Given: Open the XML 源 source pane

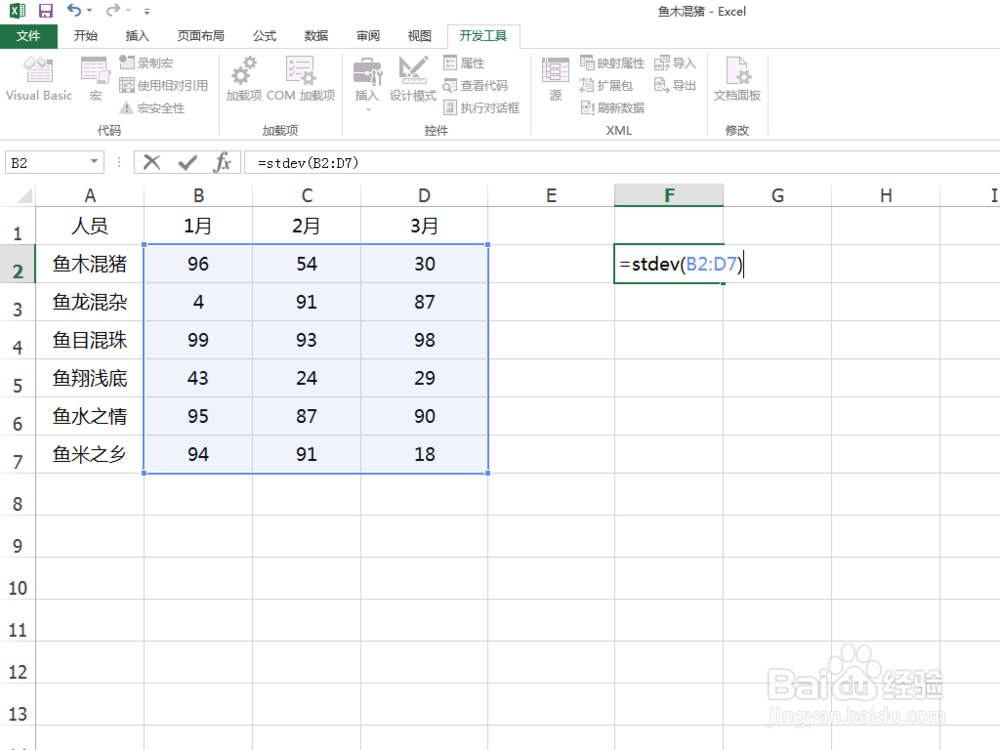Looking at the screenshot, I should coord(555,78).
